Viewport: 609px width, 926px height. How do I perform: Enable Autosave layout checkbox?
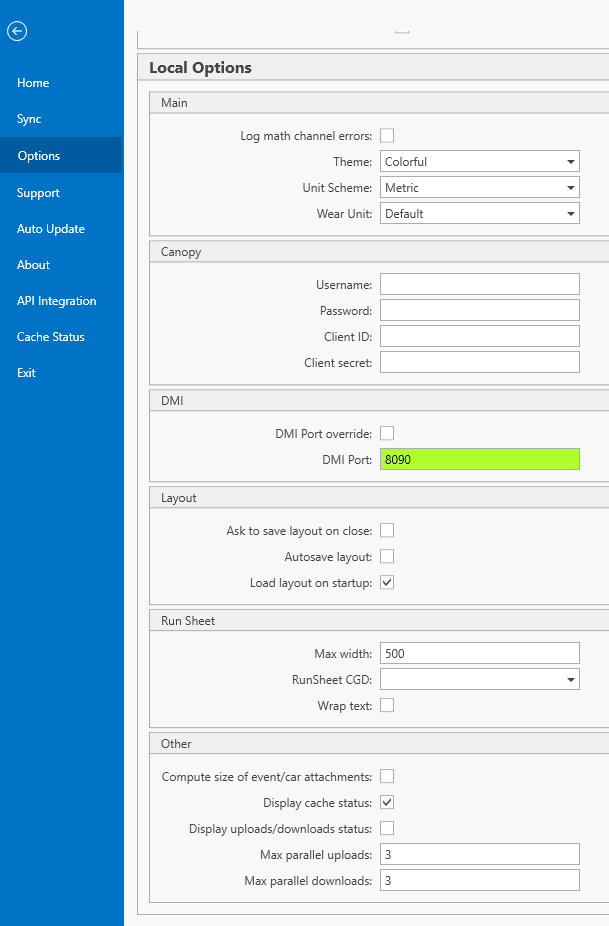click(387, 556)
